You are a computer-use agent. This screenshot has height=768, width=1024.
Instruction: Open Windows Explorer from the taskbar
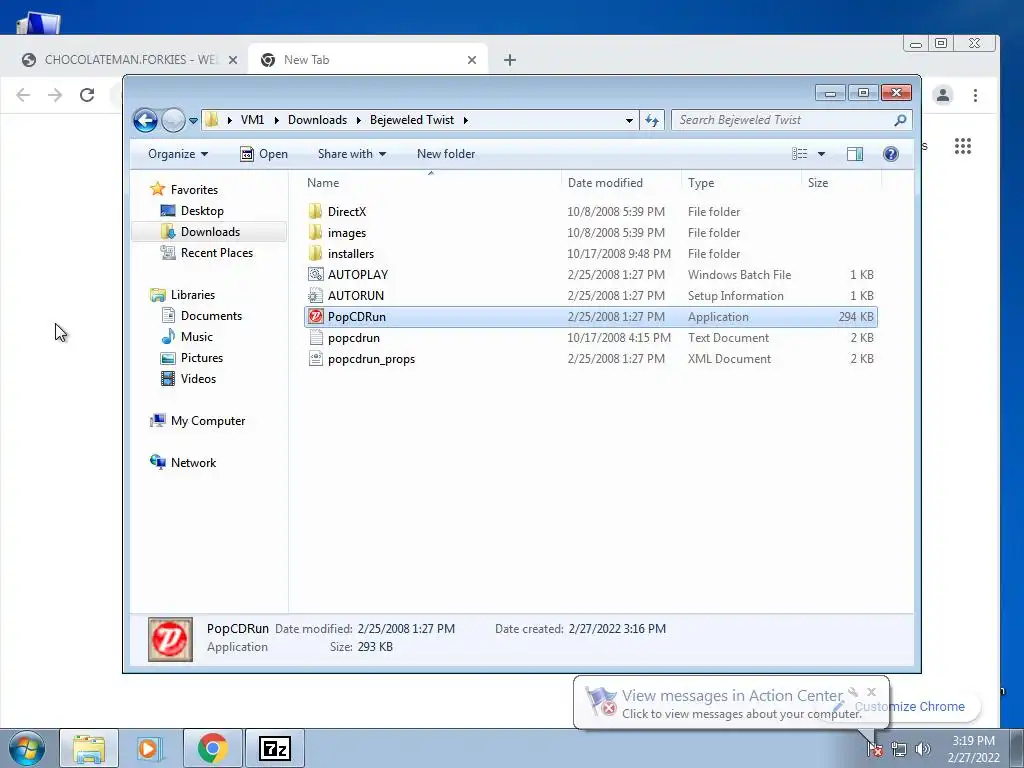tap(89, 748)
